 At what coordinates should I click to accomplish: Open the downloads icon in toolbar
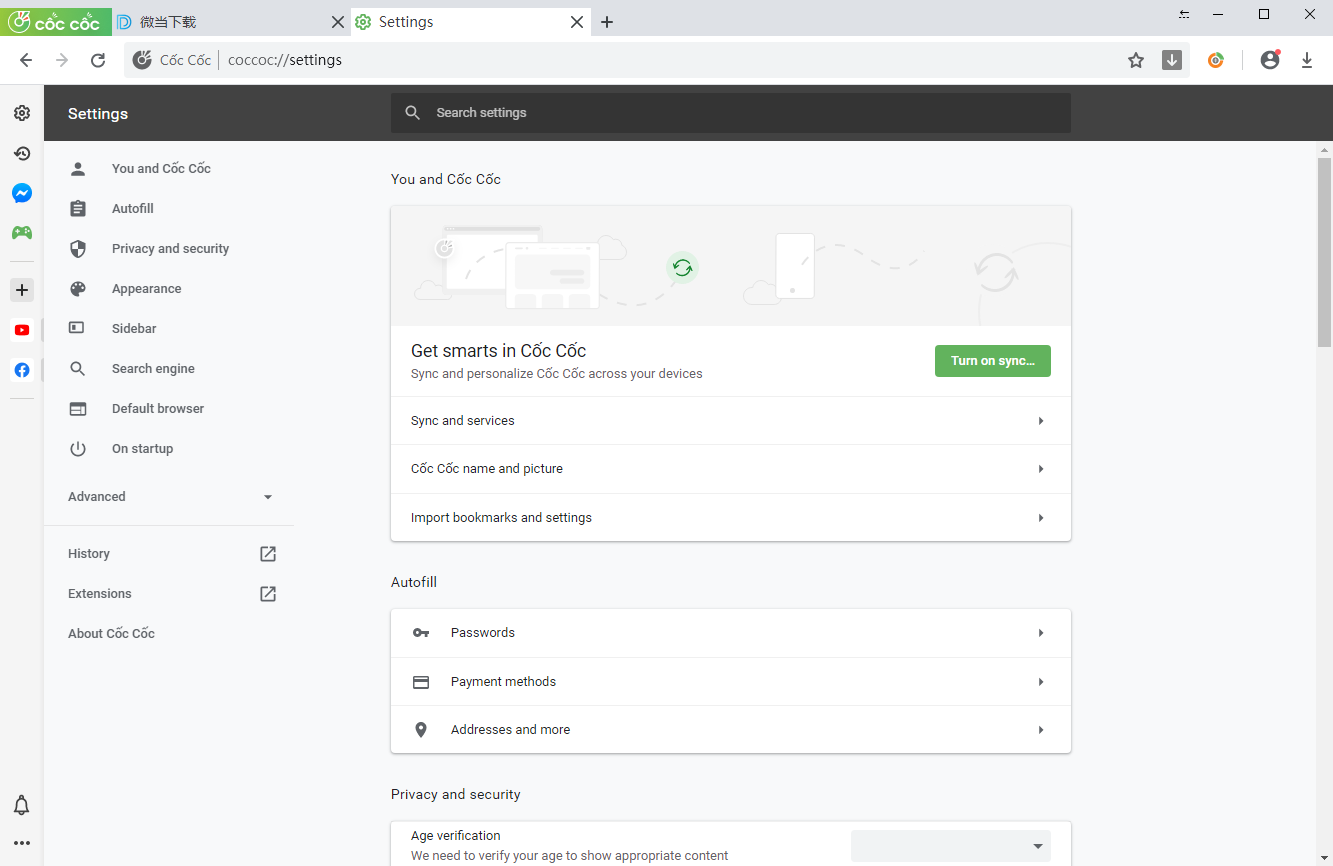1307,60
